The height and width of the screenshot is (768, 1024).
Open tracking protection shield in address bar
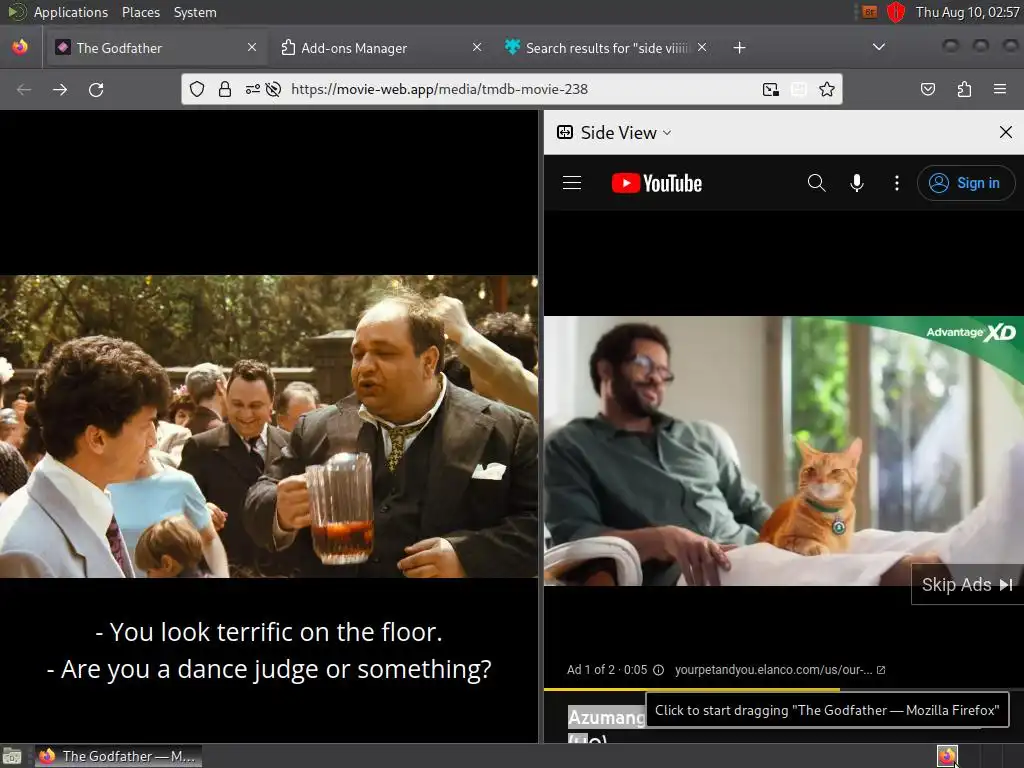point(197,89)
